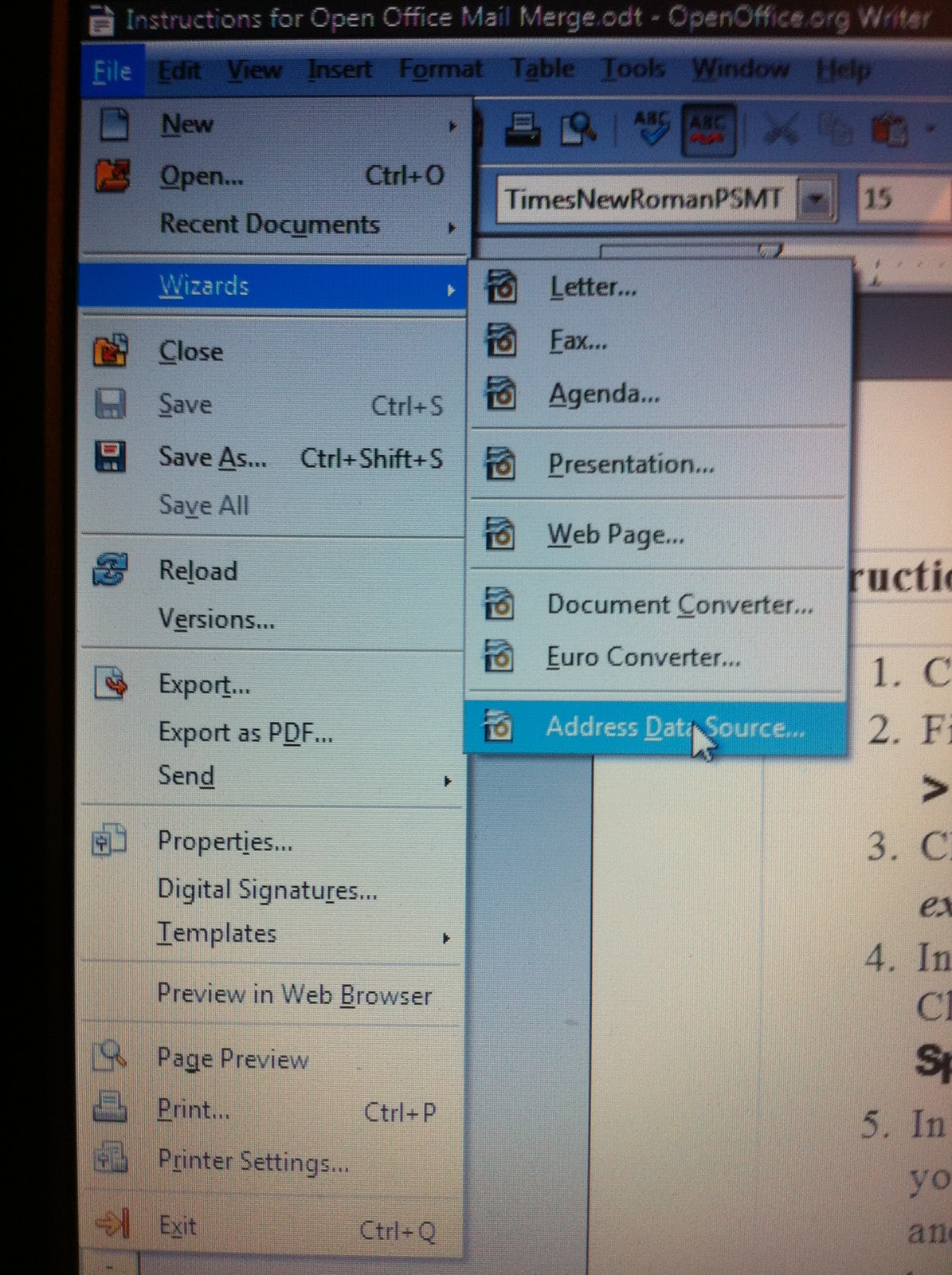
Task: Click the Close document icon
Action: (x=111, y=351)
